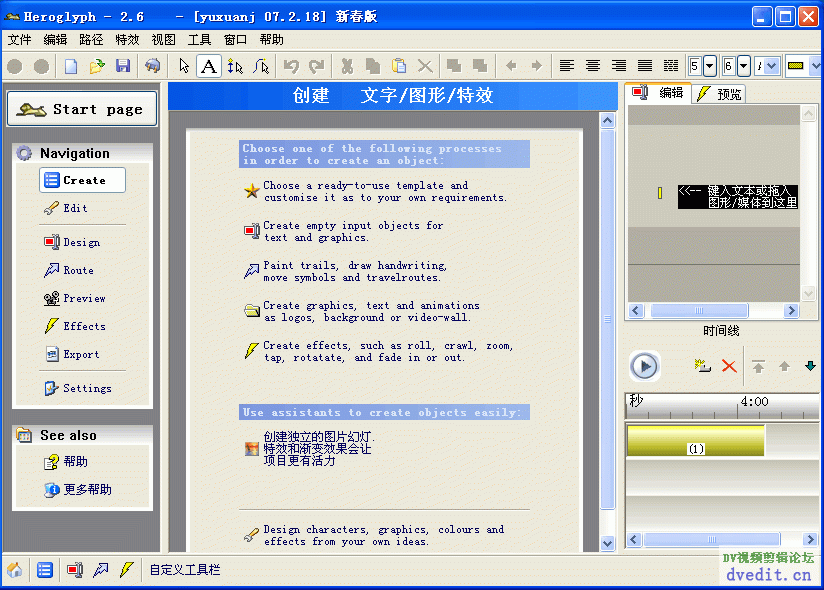This screenshot has height=590, width=824.
Task: Click the toolbar left arrow icon
Action: [x=511, y=66]
